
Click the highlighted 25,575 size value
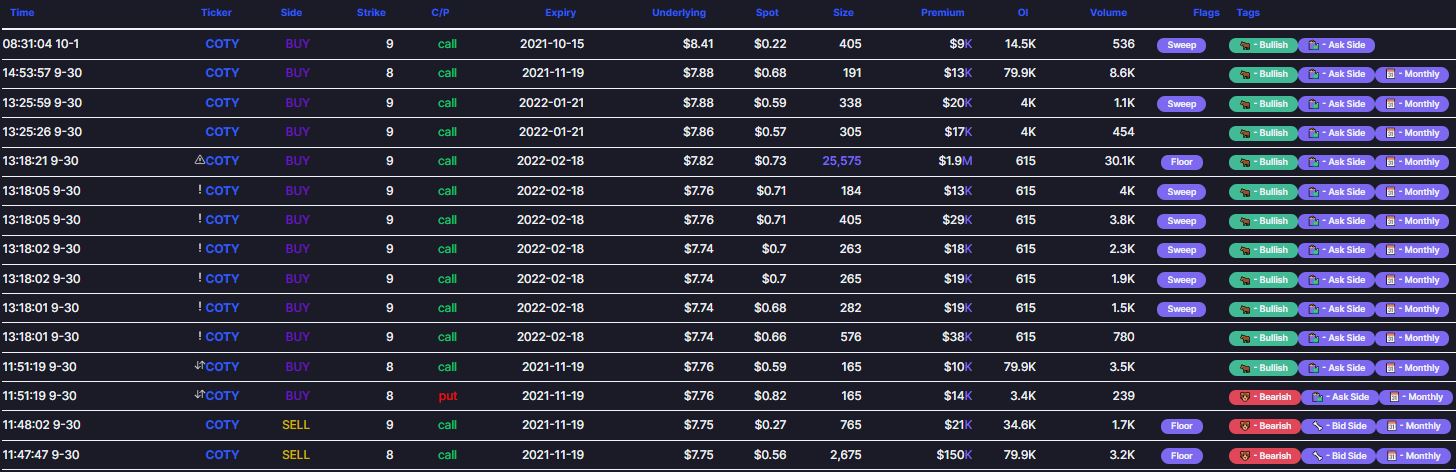[841, 161]
